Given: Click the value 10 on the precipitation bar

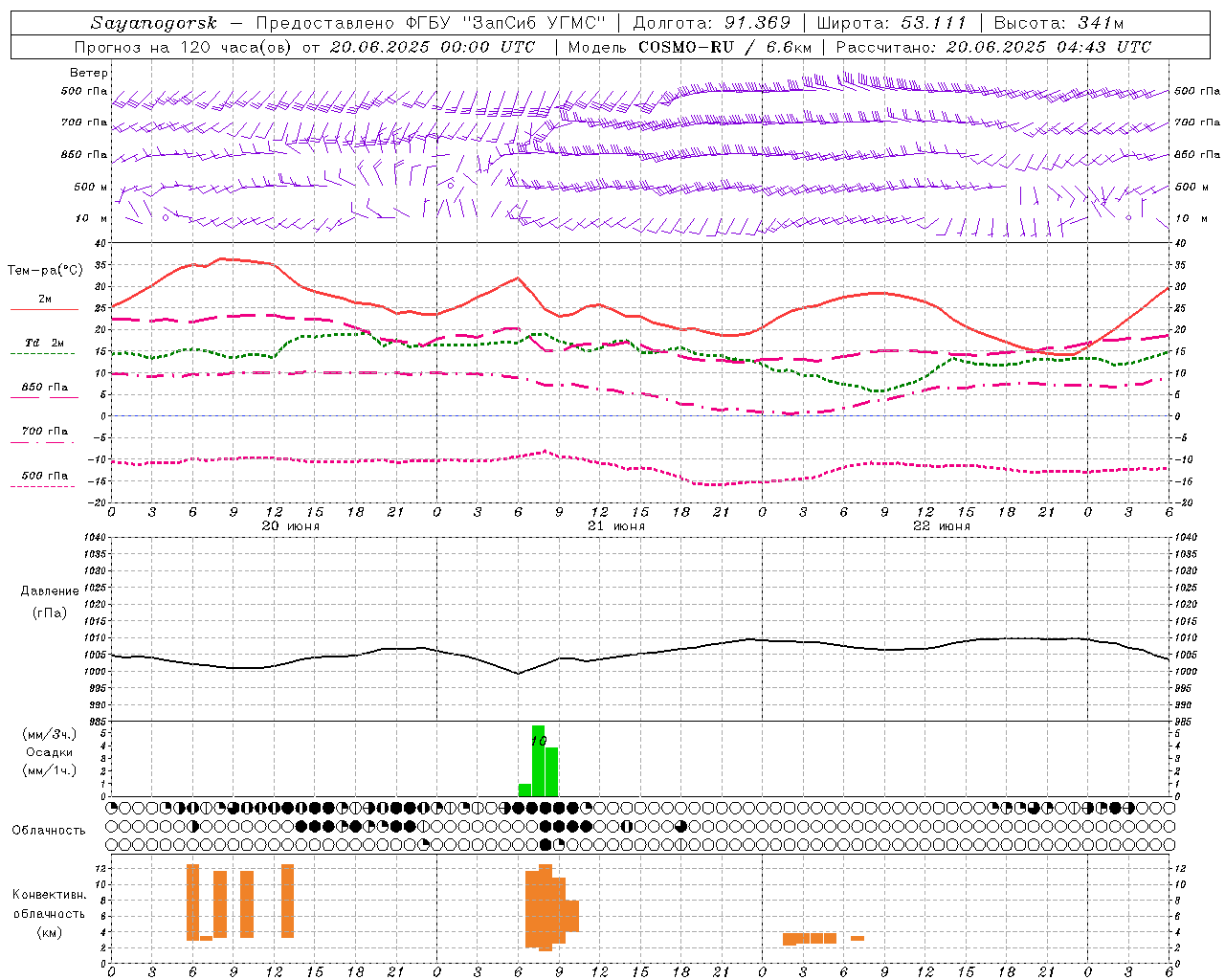Looking at the screenshot, I should (x=539, y=741).
